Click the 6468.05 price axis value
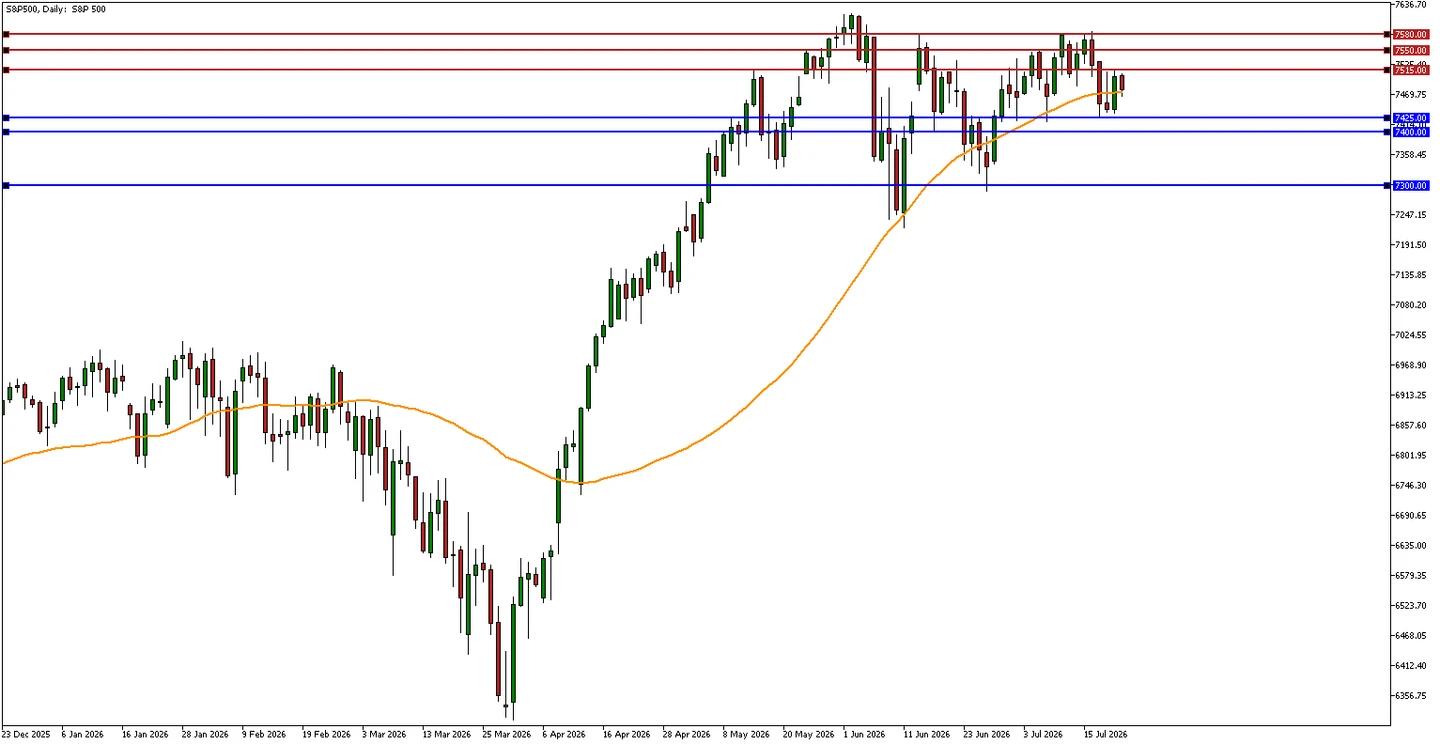1440x745 pixels. click(x=1410, y=635)
